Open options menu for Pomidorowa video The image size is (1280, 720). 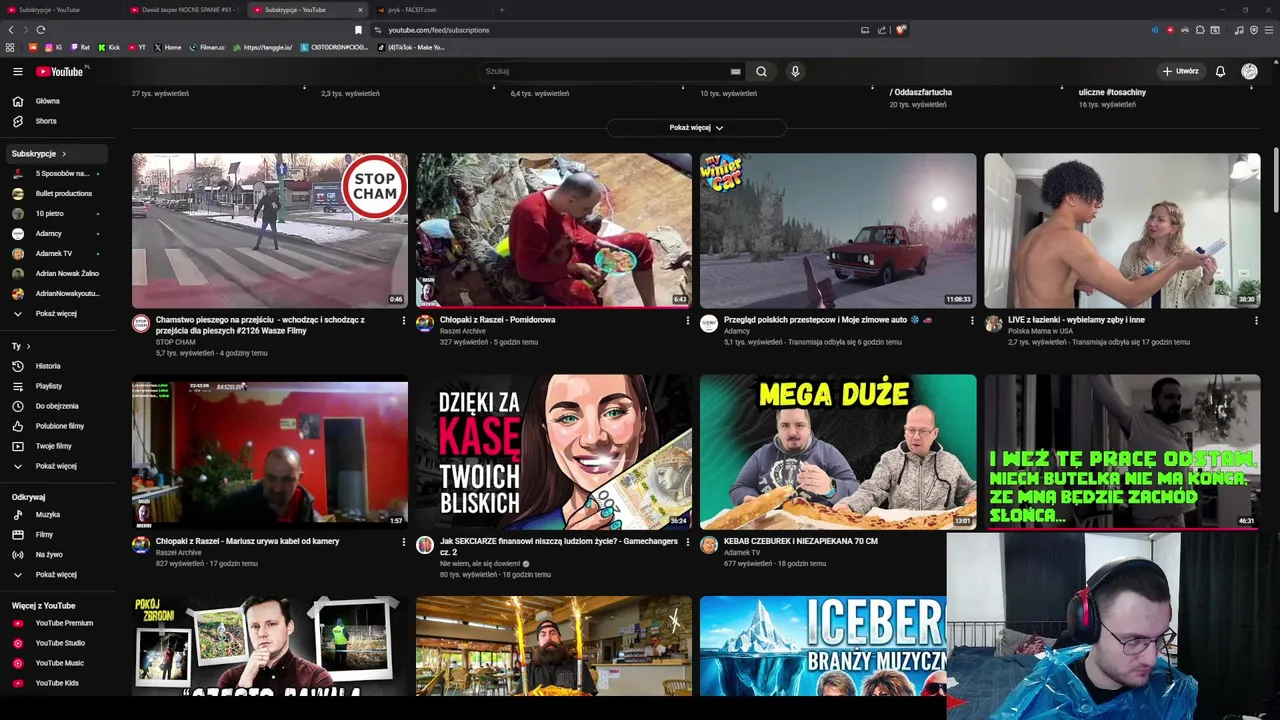point(688,321)
